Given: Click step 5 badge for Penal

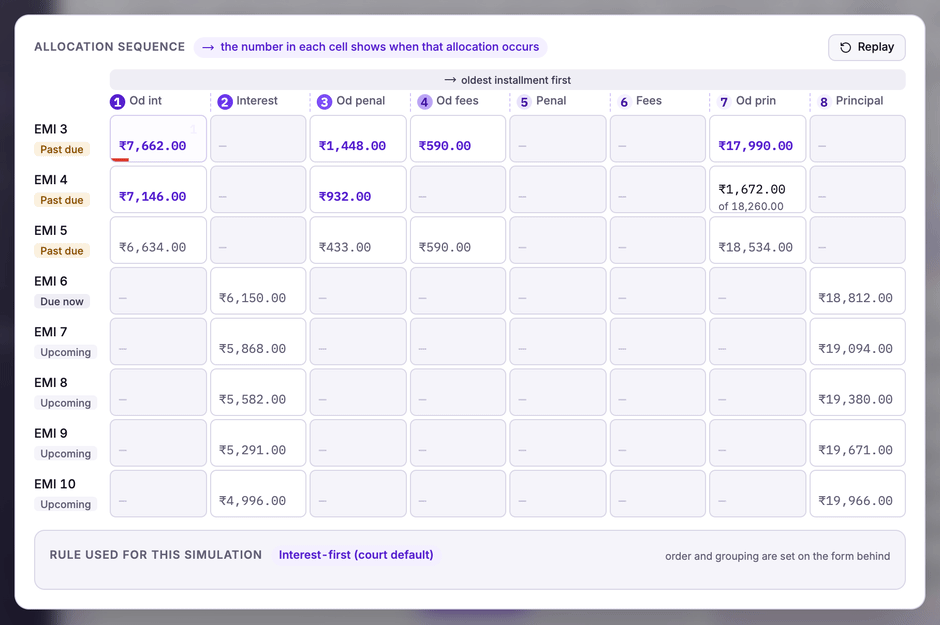Looking at the screenshot, I should (525, 102).
